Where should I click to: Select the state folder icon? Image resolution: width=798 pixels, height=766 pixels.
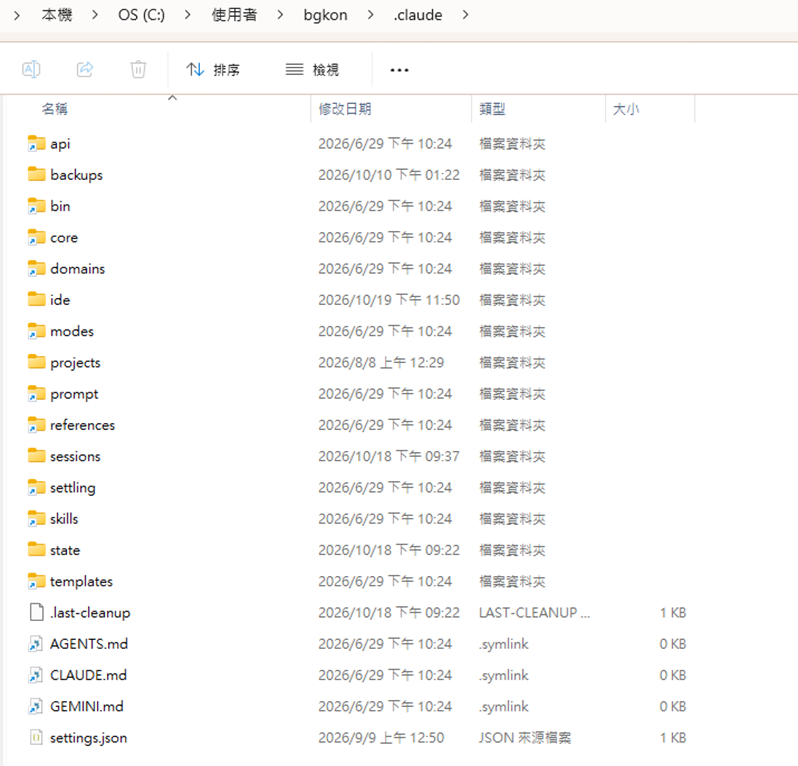coord(37,550)
